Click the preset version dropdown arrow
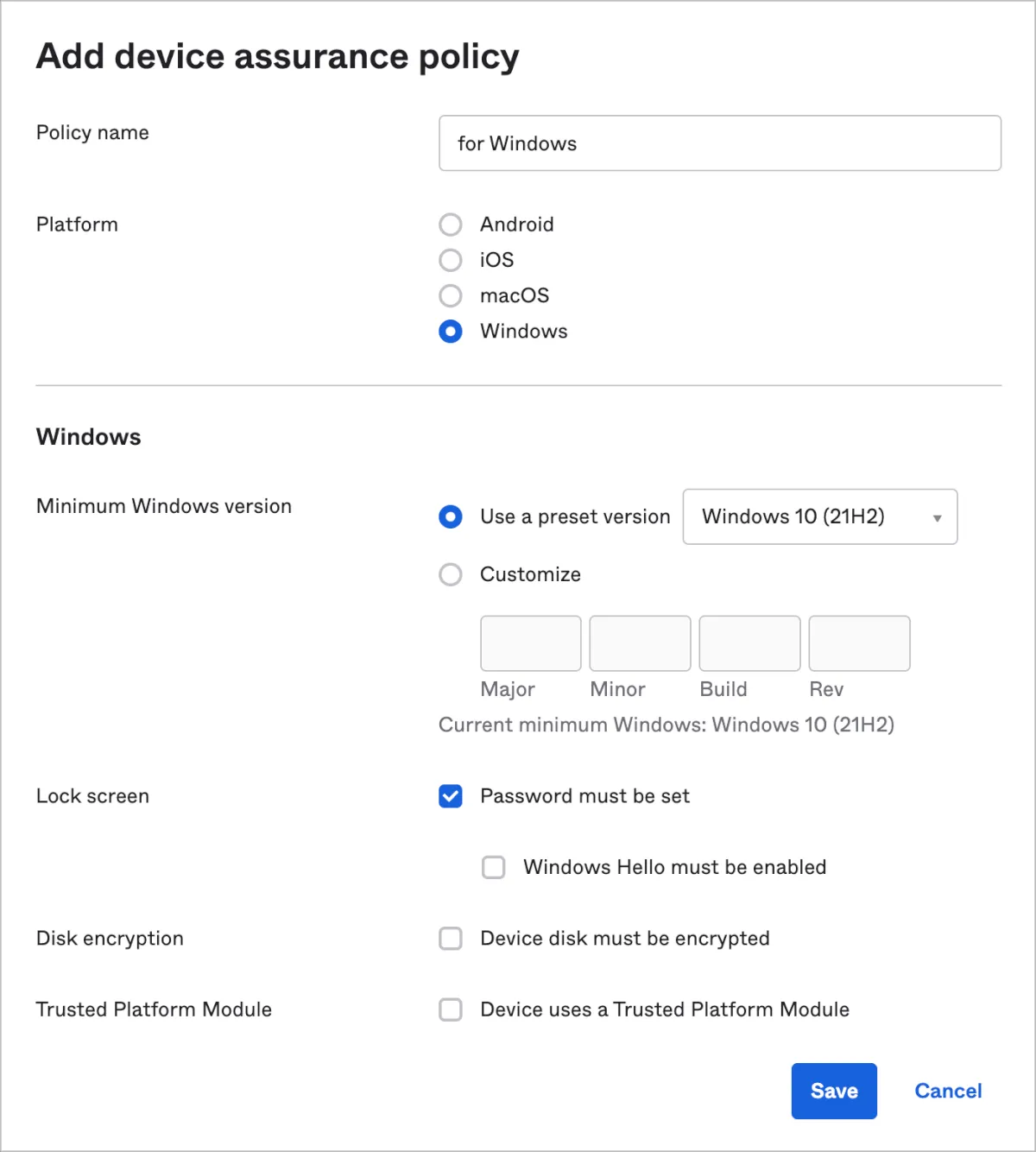 click(x=937, y=518)
